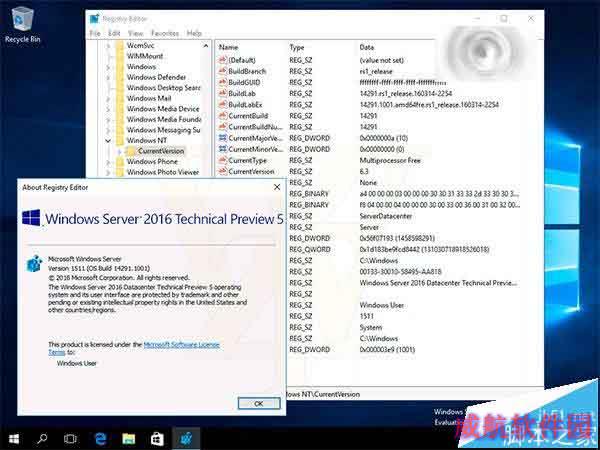Select the WIMMount tree item
Viewport: 600px width, 450px height.
point(145,56)
